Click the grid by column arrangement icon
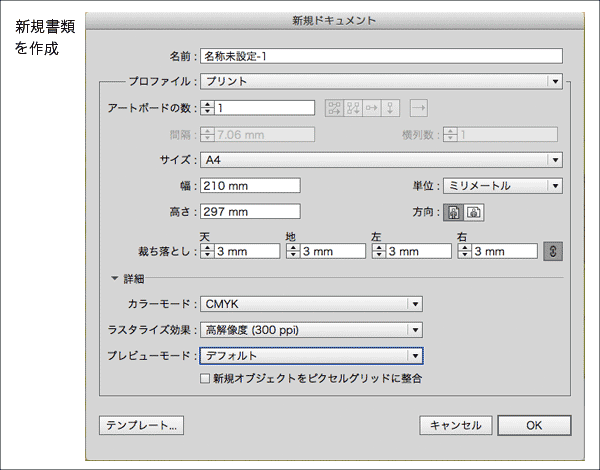Screen dimensions: 600x470 point(353,108)
